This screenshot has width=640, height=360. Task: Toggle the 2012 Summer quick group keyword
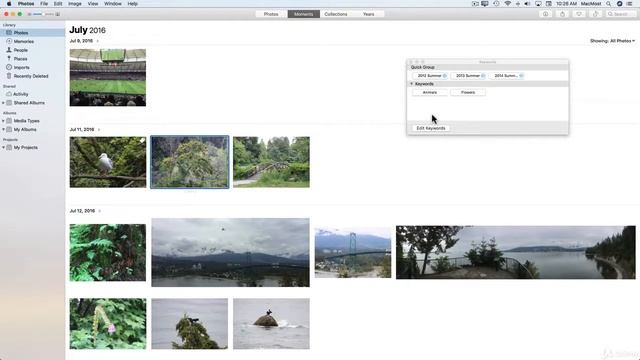click(430, 76)
